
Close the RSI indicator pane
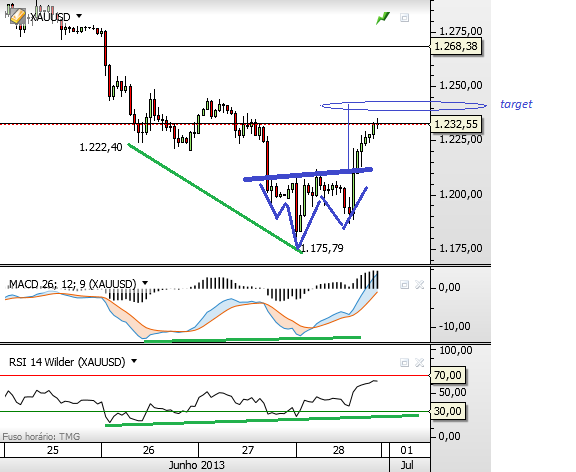tap(420, 363)
